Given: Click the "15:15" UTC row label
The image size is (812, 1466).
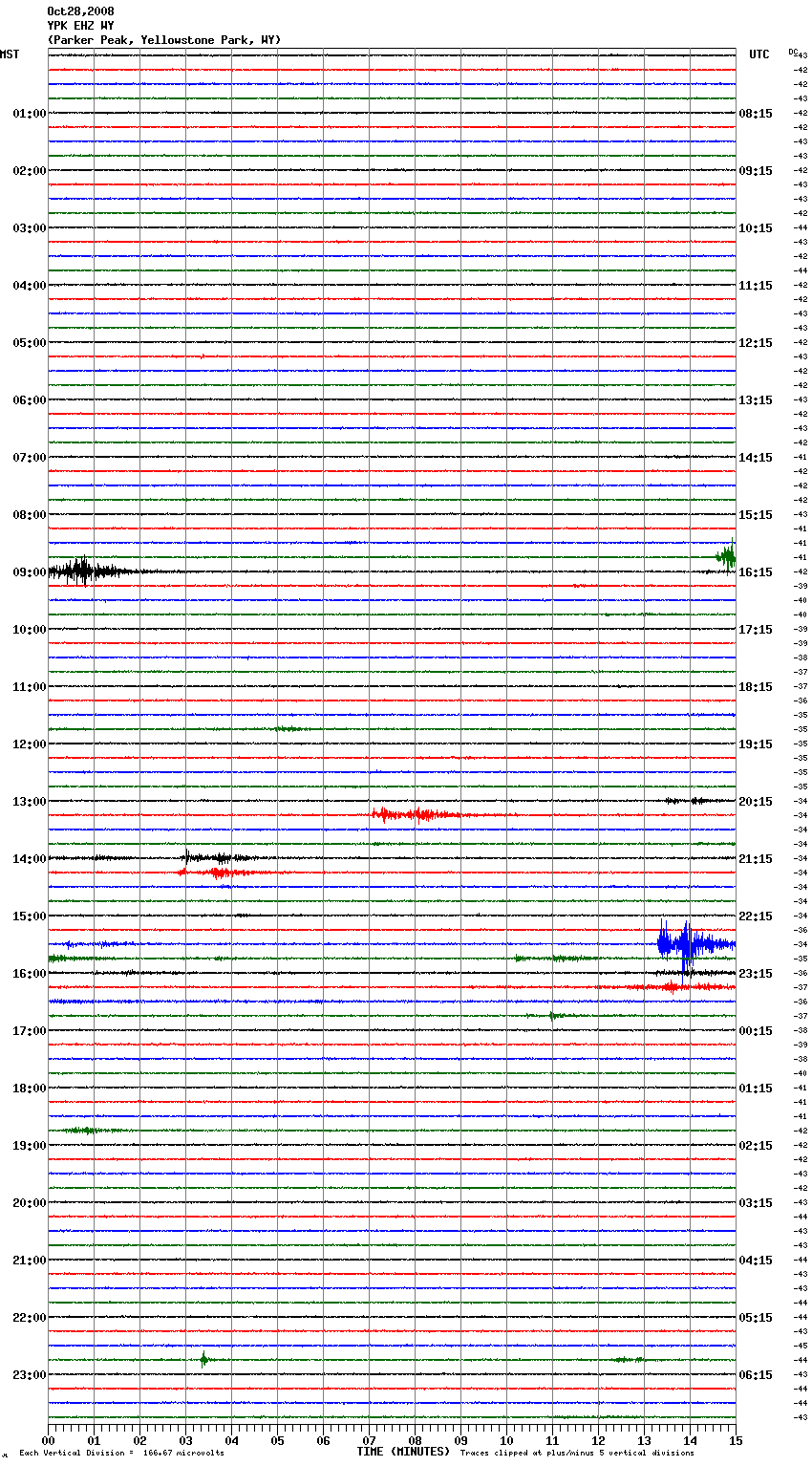Looking at the screenshot, I should tap(756, 515).
